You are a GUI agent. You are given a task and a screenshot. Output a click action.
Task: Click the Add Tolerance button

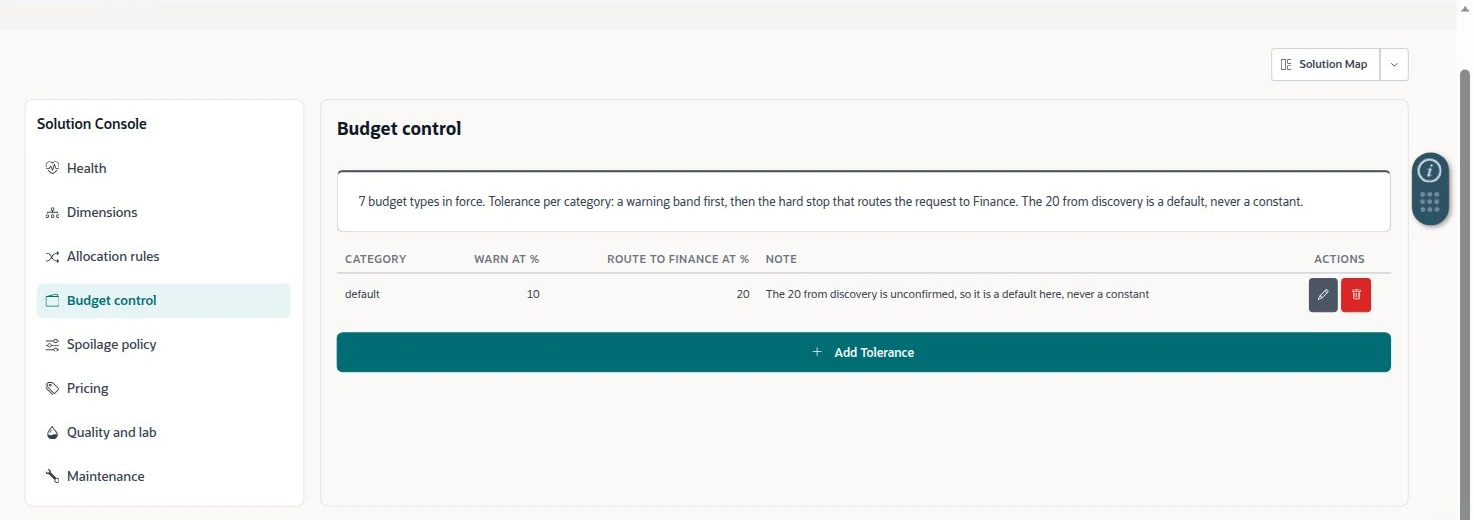863,352
